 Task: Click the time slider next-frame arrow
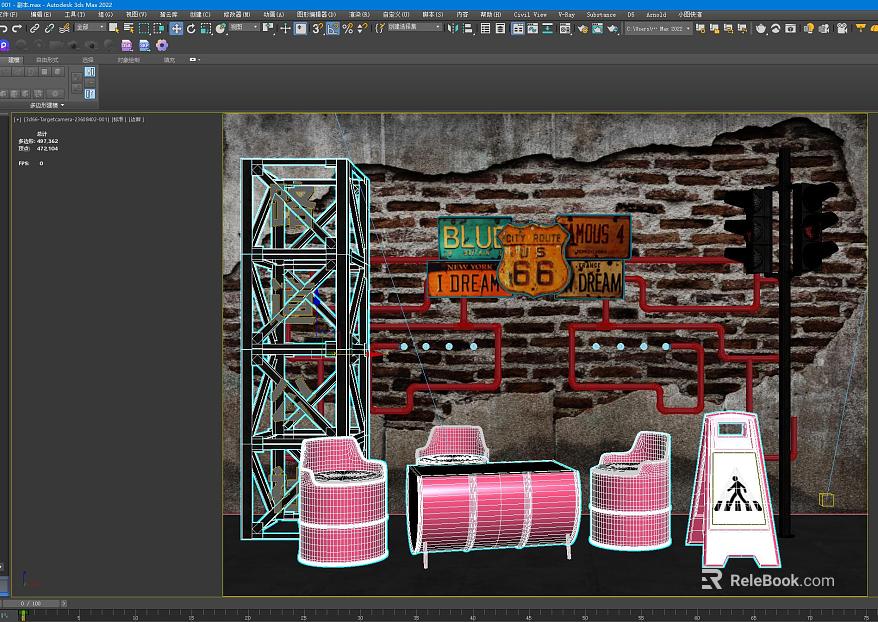[64, 604]
